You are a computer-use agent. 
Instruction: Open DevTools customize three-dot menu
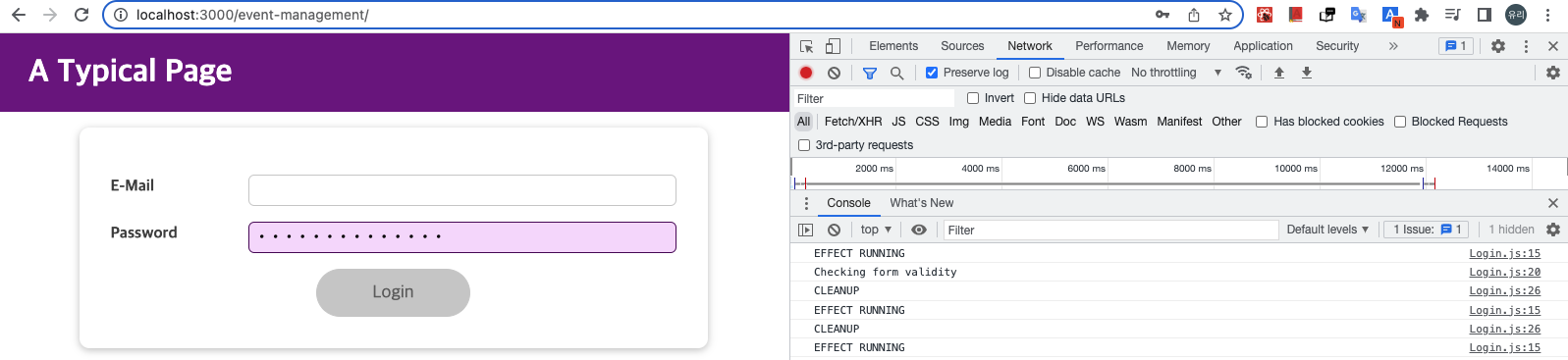[x=1526, y=46]
